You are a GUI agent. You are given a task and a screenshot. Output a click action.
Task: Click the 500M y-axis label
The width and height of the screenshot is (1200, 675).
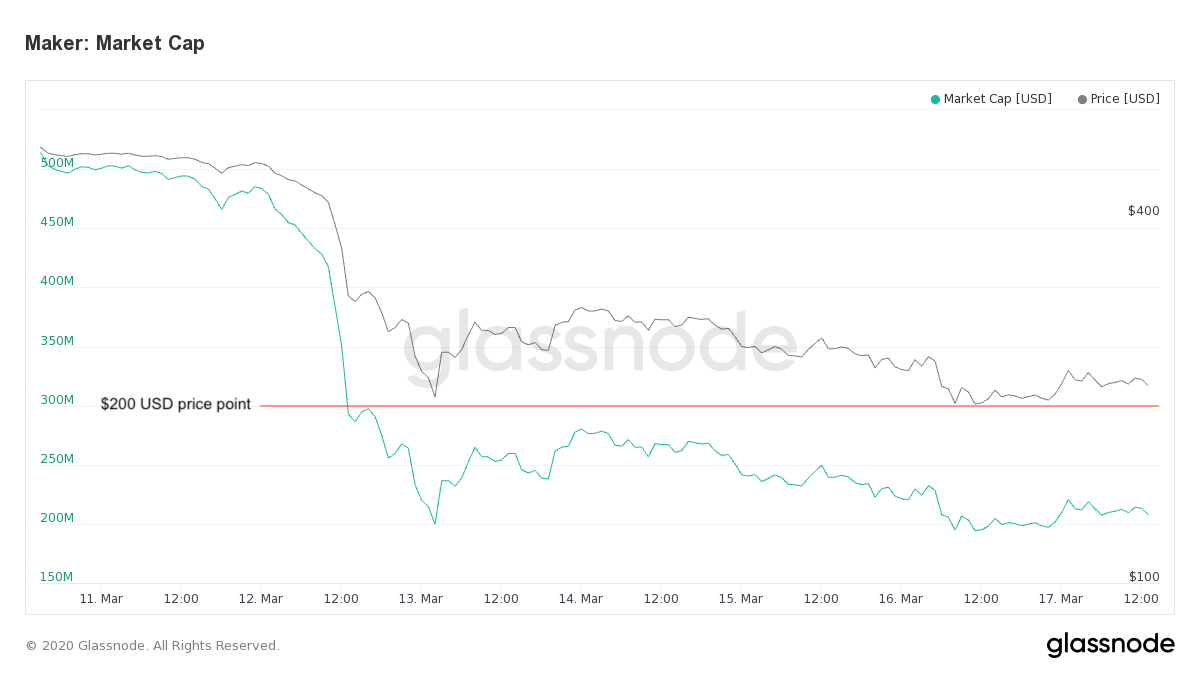[x=57, y=163]
